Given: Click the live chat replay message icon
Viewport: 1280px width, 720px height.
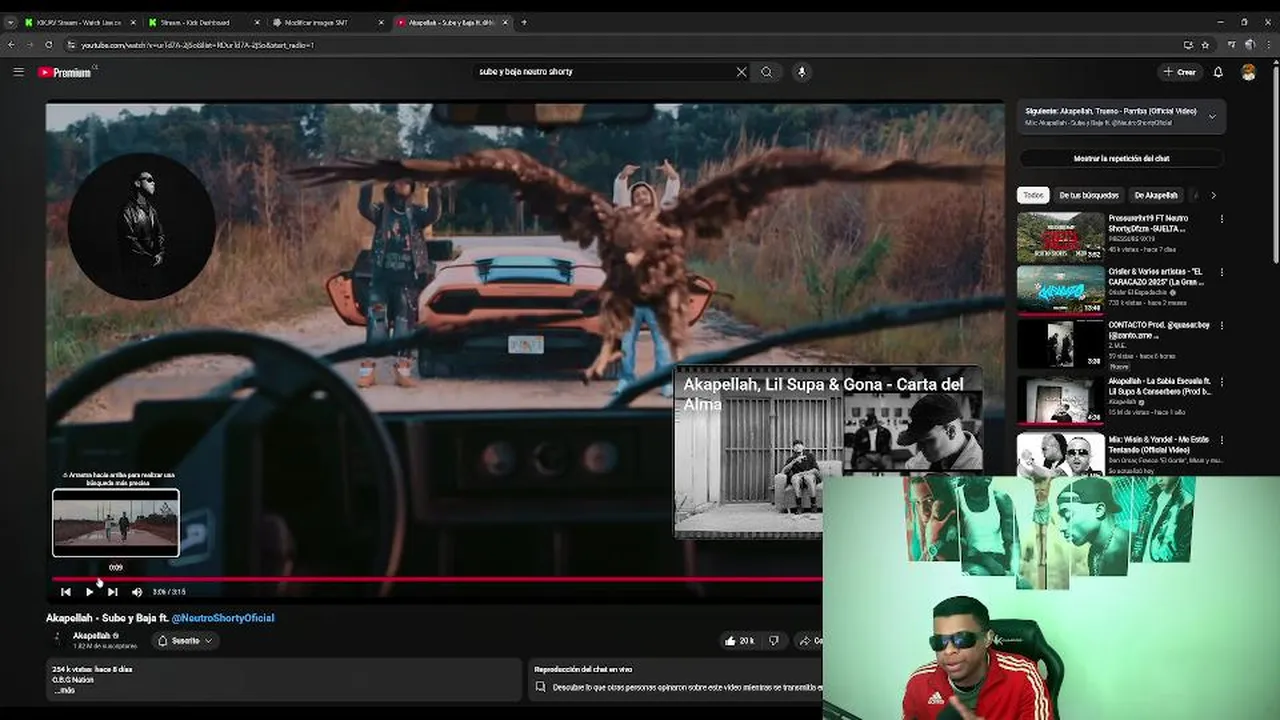Looking at the screenshot, I should pos(540,687).
